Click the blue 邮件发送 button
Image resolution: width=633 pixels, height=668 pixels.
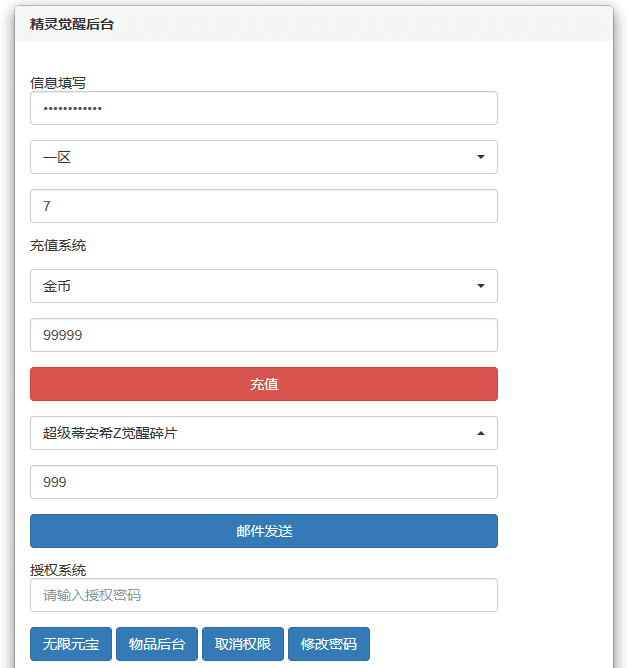click(263, 531)
